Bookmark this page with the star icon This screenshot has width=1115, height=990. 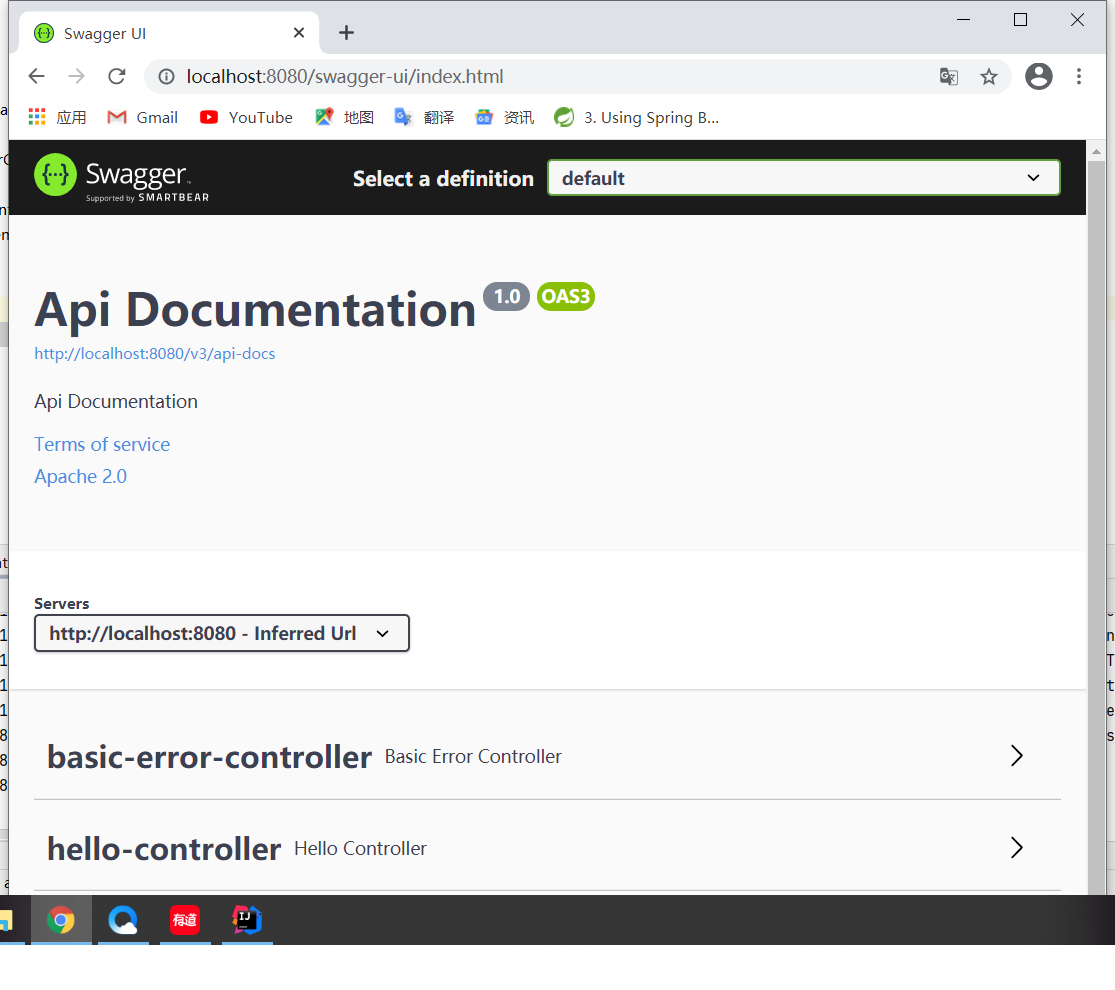coord(988,76)
